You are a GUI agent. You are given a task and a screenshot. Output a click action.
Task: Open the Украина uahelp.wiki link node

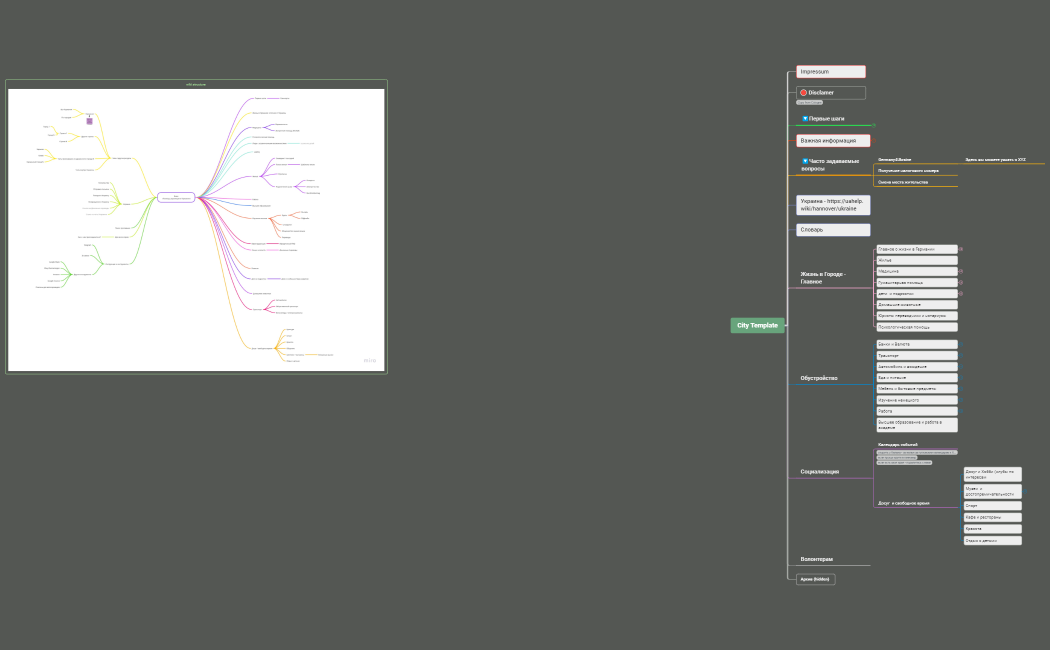832,205
